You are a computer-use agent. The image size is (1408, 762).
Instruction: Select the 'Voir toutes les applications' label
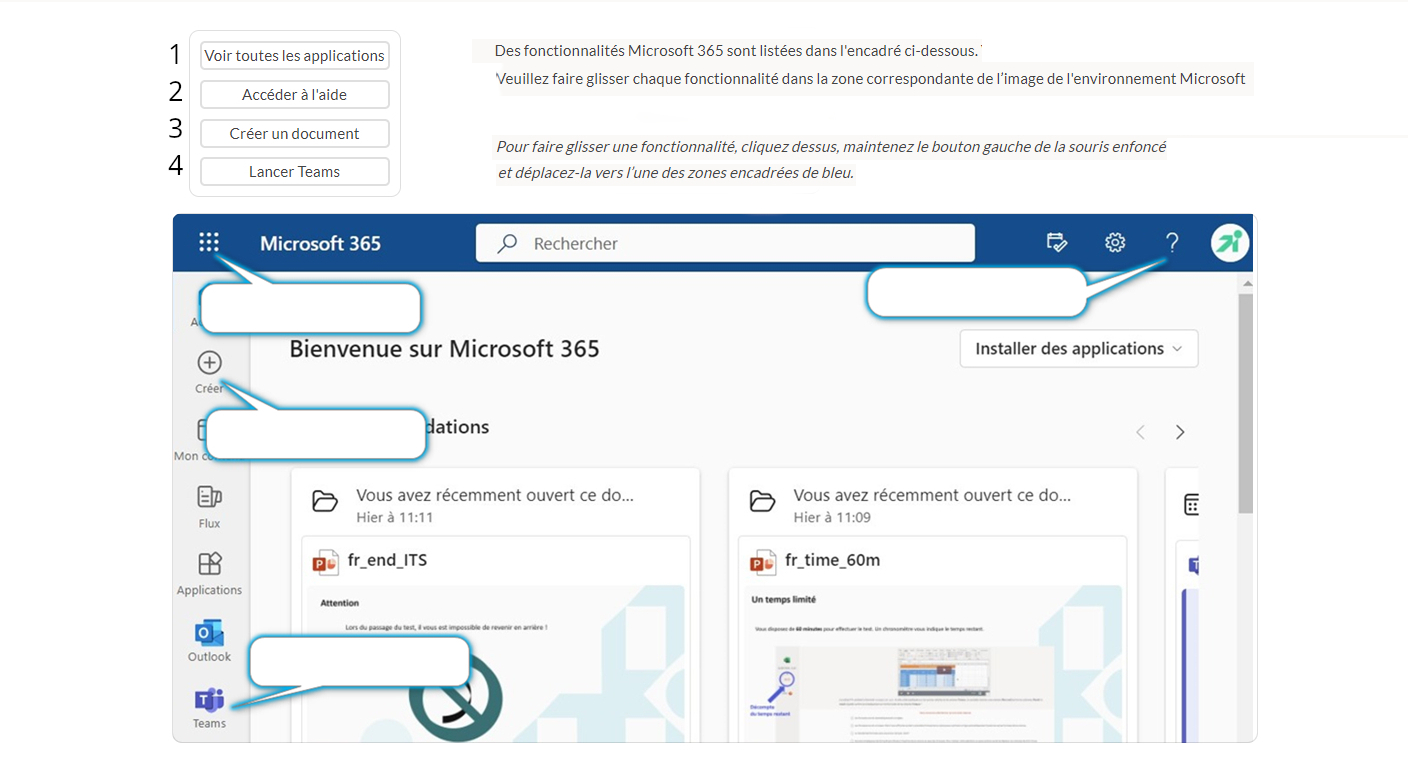pos(295,56)
